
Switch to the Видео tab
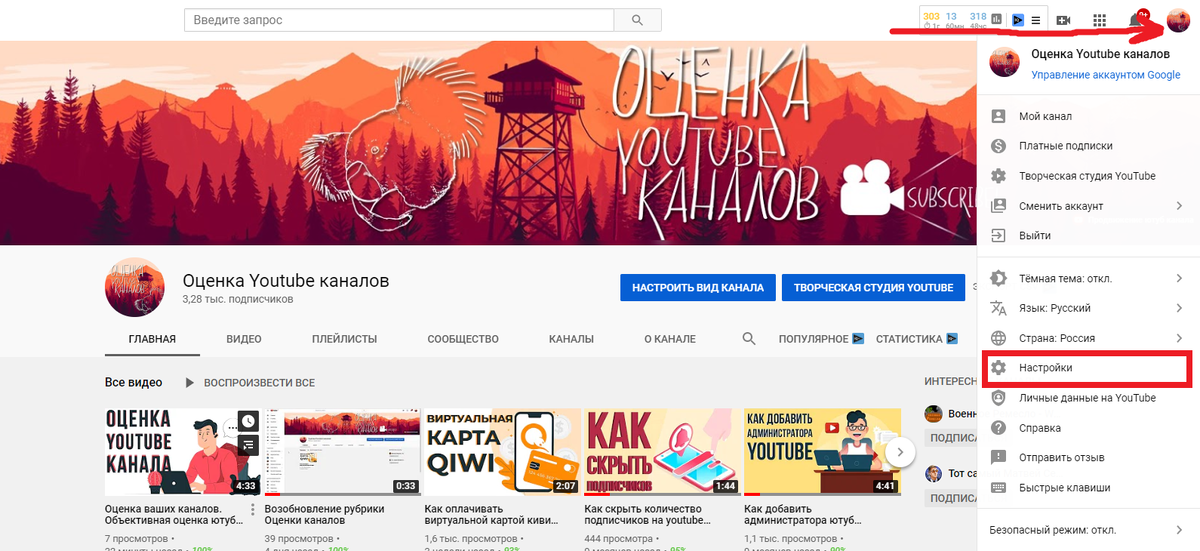244,339
